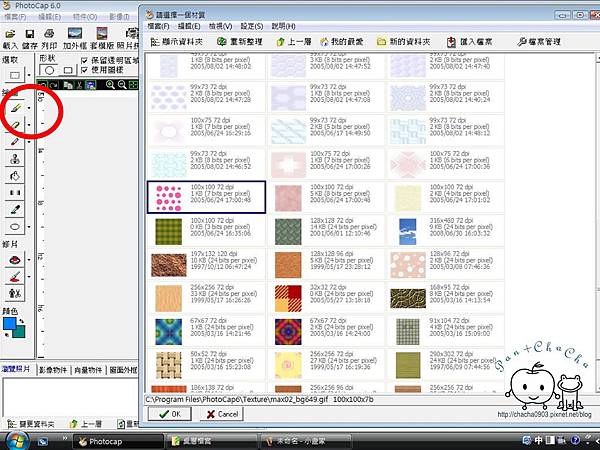600x450 pixels.
Task: Click the OK button
Action: pos(168,413)
